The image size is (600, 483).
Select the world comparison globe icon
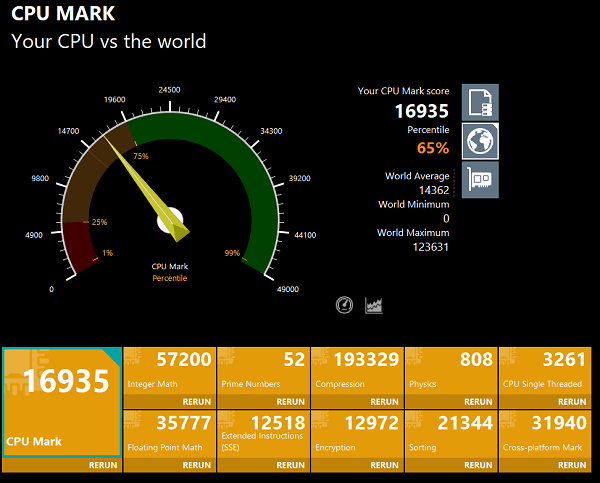click(x=480, y=141)
